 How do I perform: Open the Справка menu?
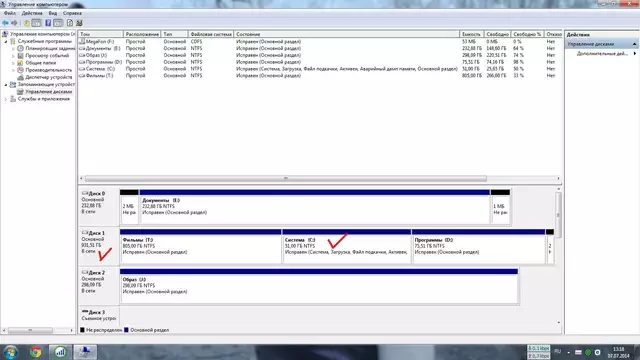pos(72,13)
